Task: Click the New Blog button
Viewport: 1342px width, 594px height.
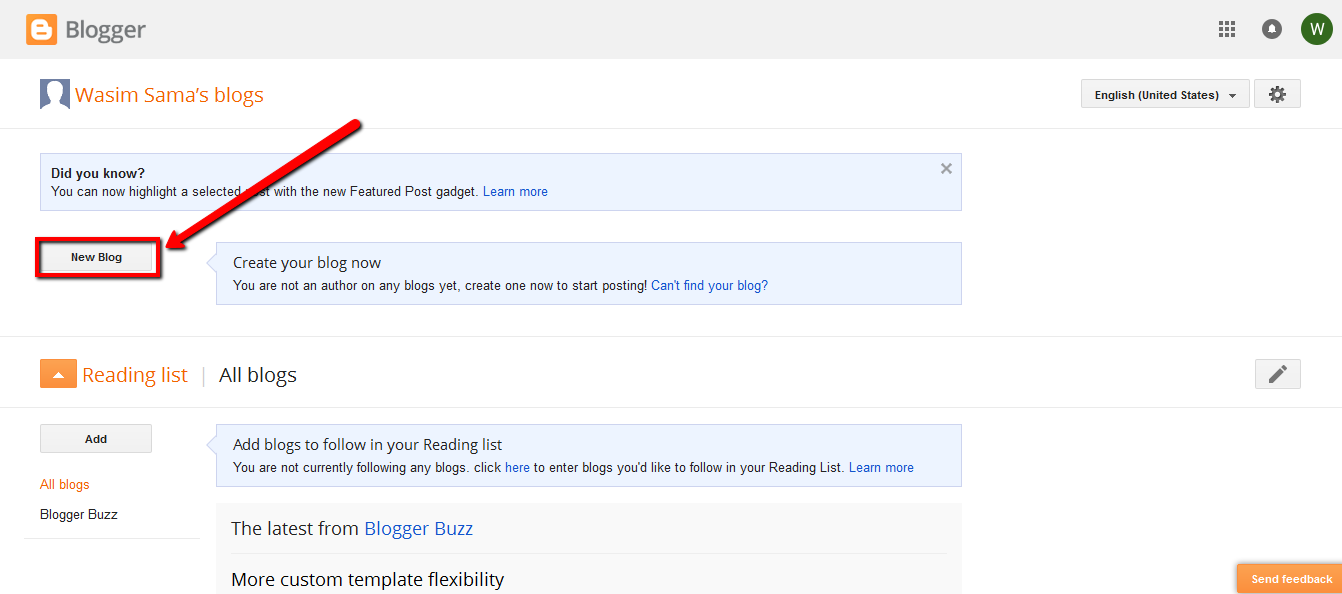Action: [x=97, y=257]
